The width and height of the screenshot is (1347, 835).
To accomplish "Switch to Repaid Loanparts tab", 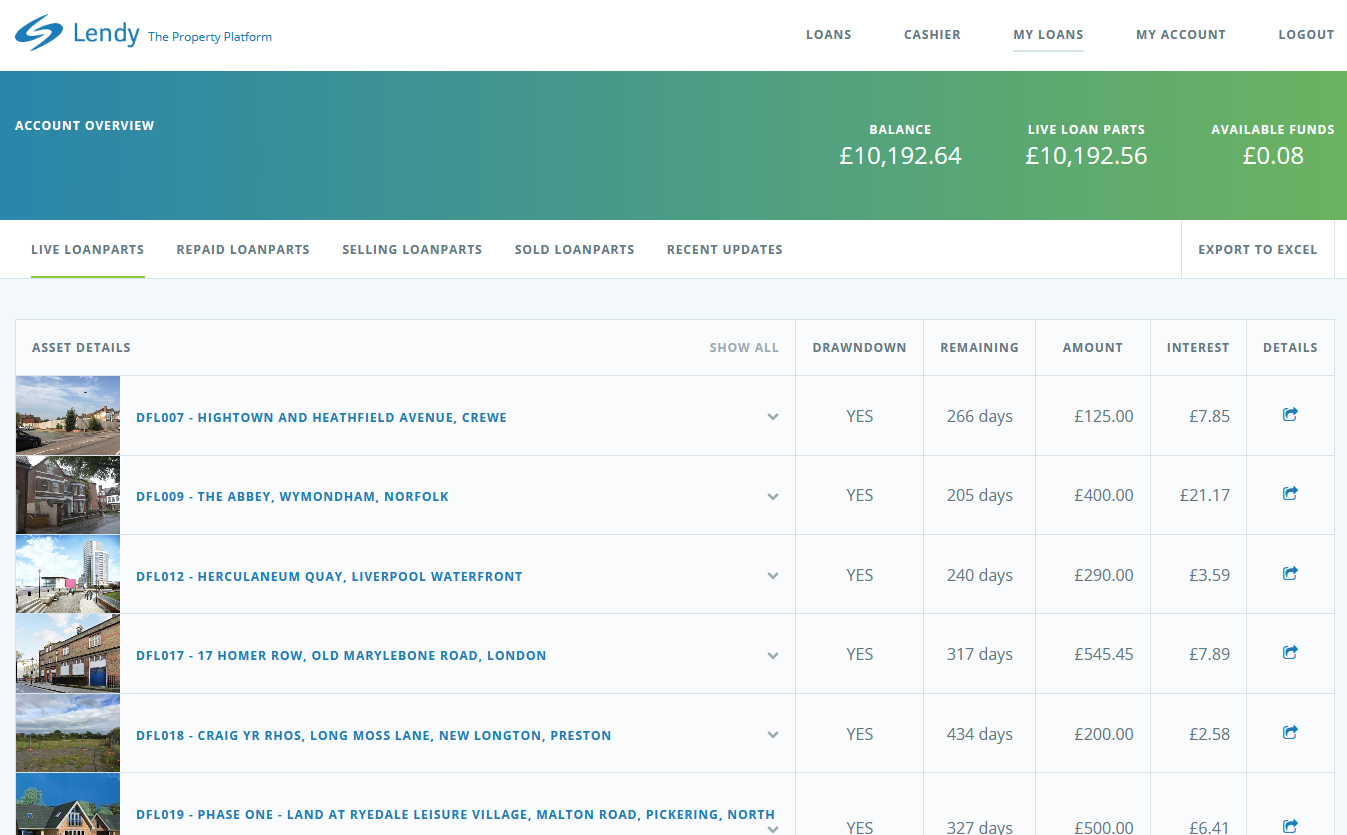I will click(243, 250).
